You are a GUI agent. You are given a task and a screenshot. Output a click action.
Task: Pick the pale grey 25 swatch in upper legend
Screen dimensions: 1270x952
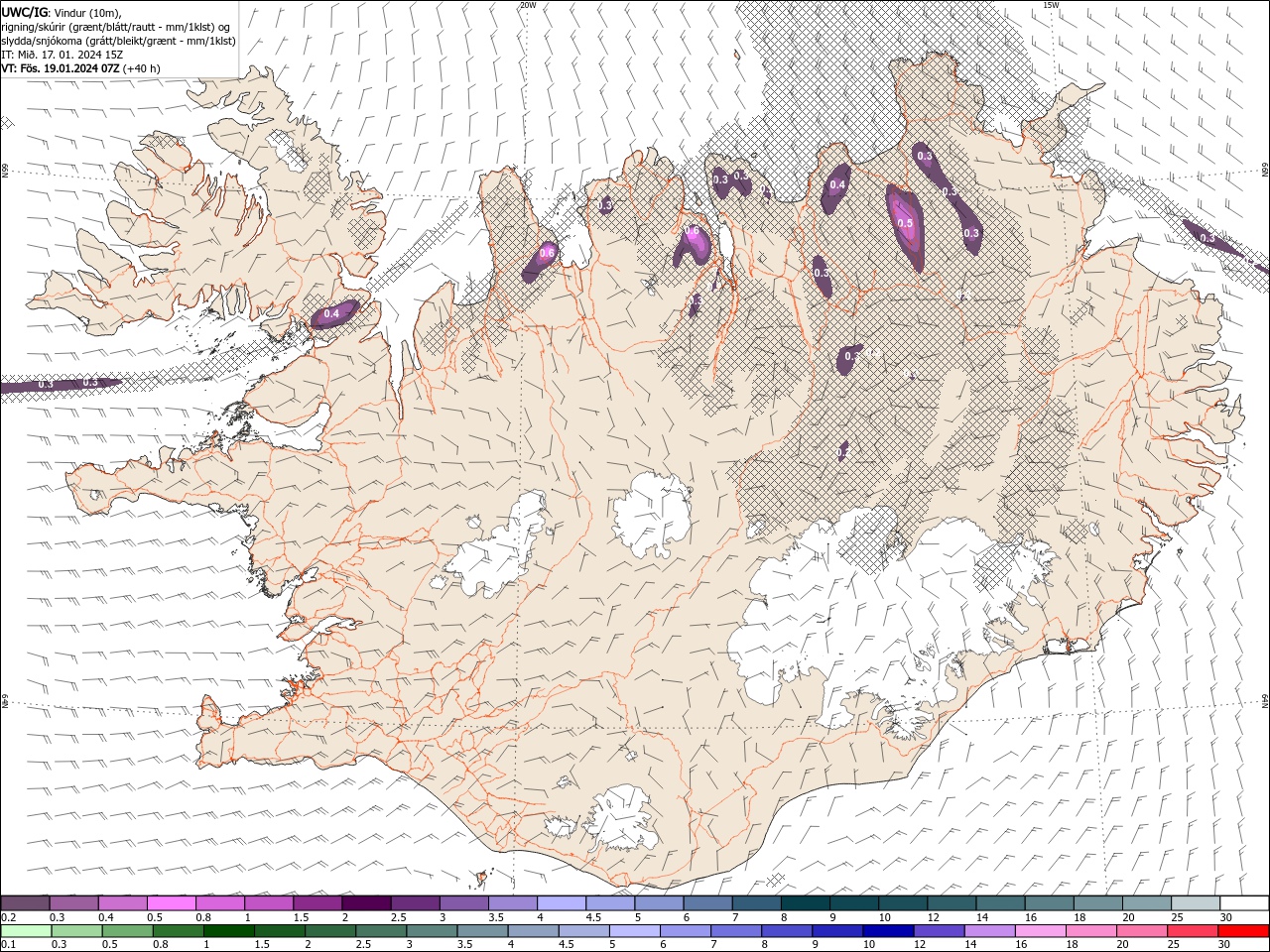1196,903
